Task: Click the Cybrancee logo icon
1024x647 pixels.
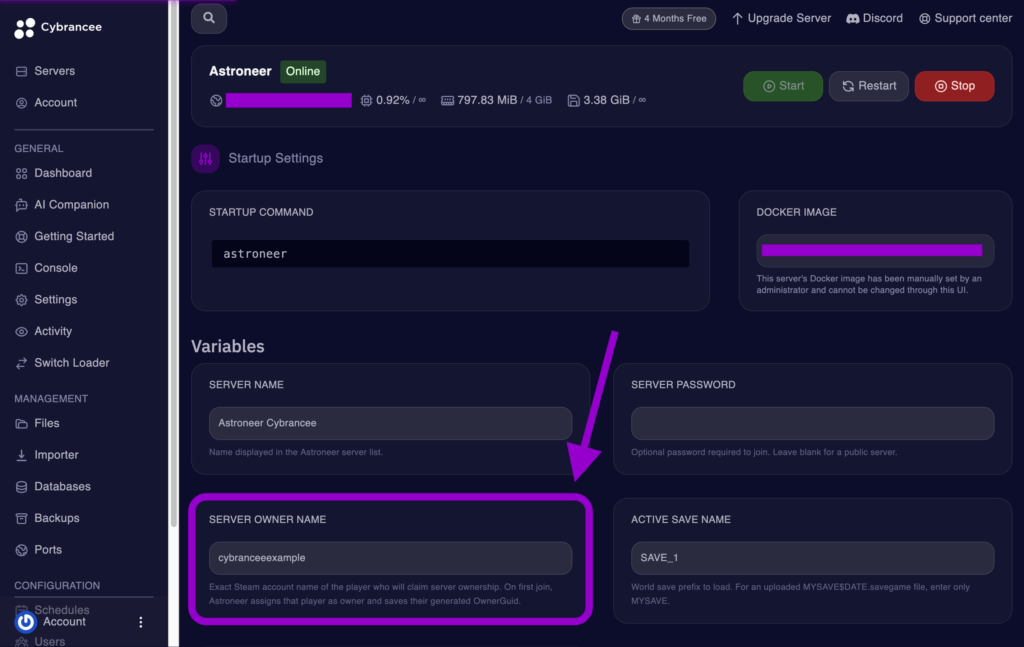Action: [24, 27]
